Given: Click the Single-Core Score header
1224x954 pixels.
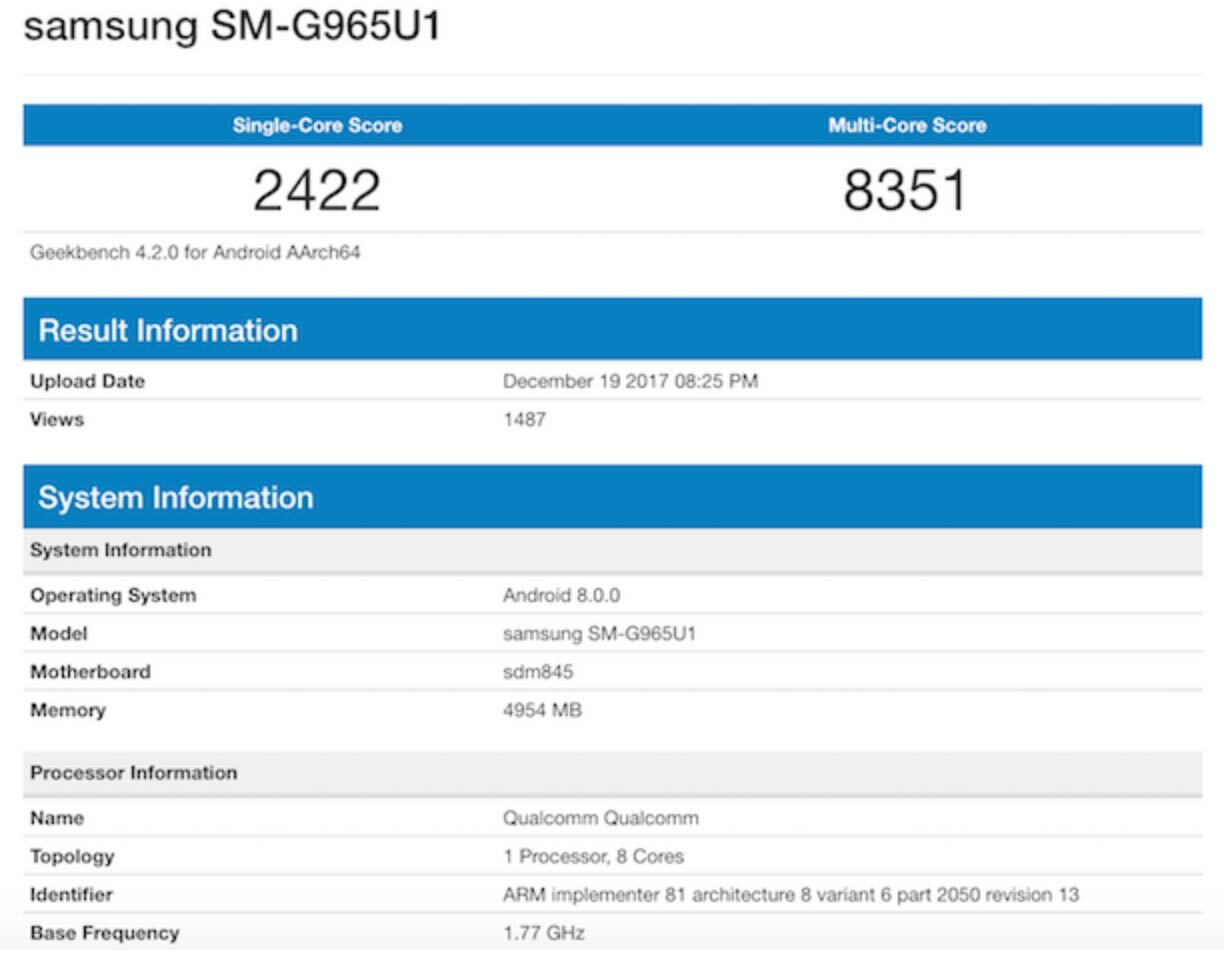Looking at the screenshot, I should point(317,126).
